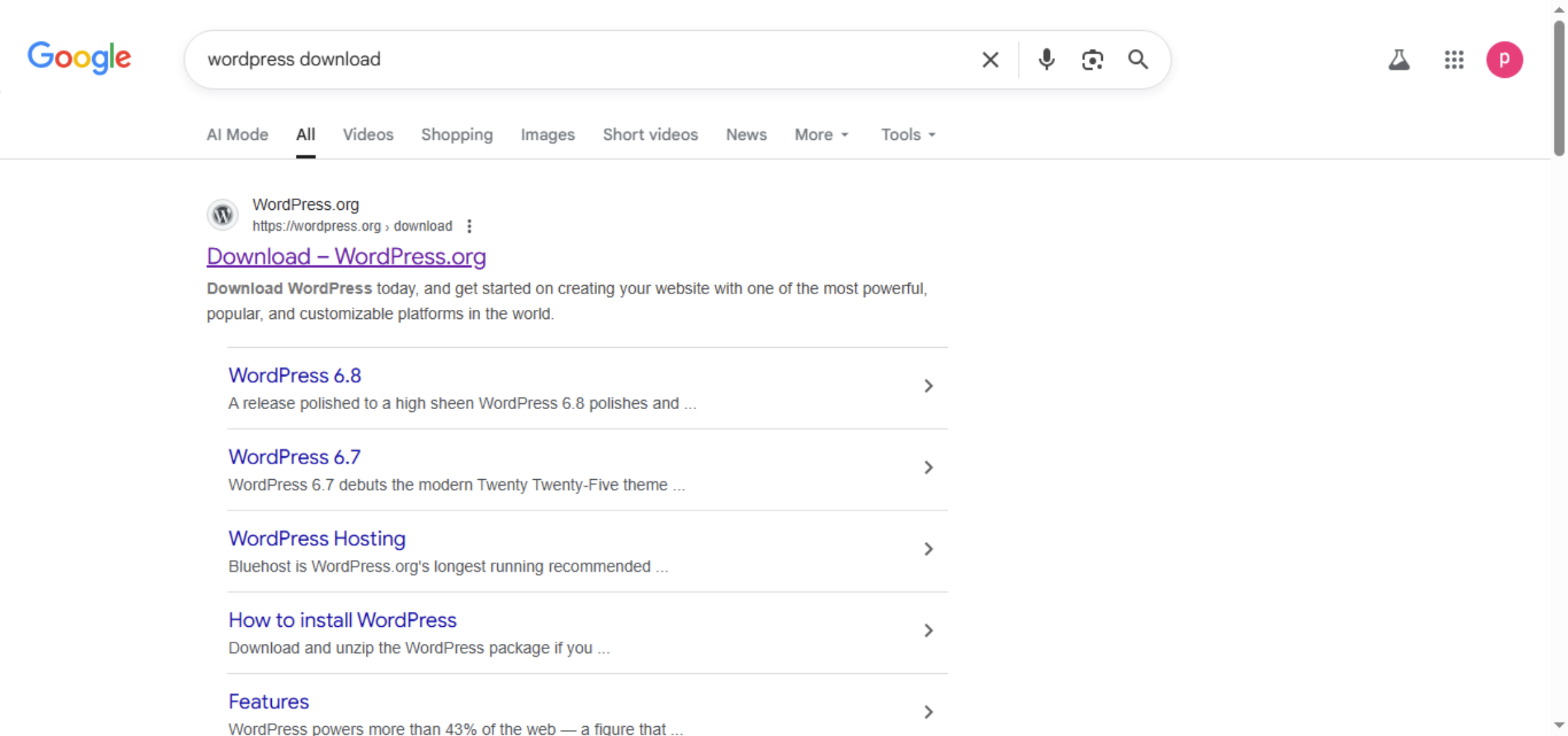Click the WordPress.org favicon next to the result
The height and width of the screenshot is (736, 1568).
[x=222, y=214]
